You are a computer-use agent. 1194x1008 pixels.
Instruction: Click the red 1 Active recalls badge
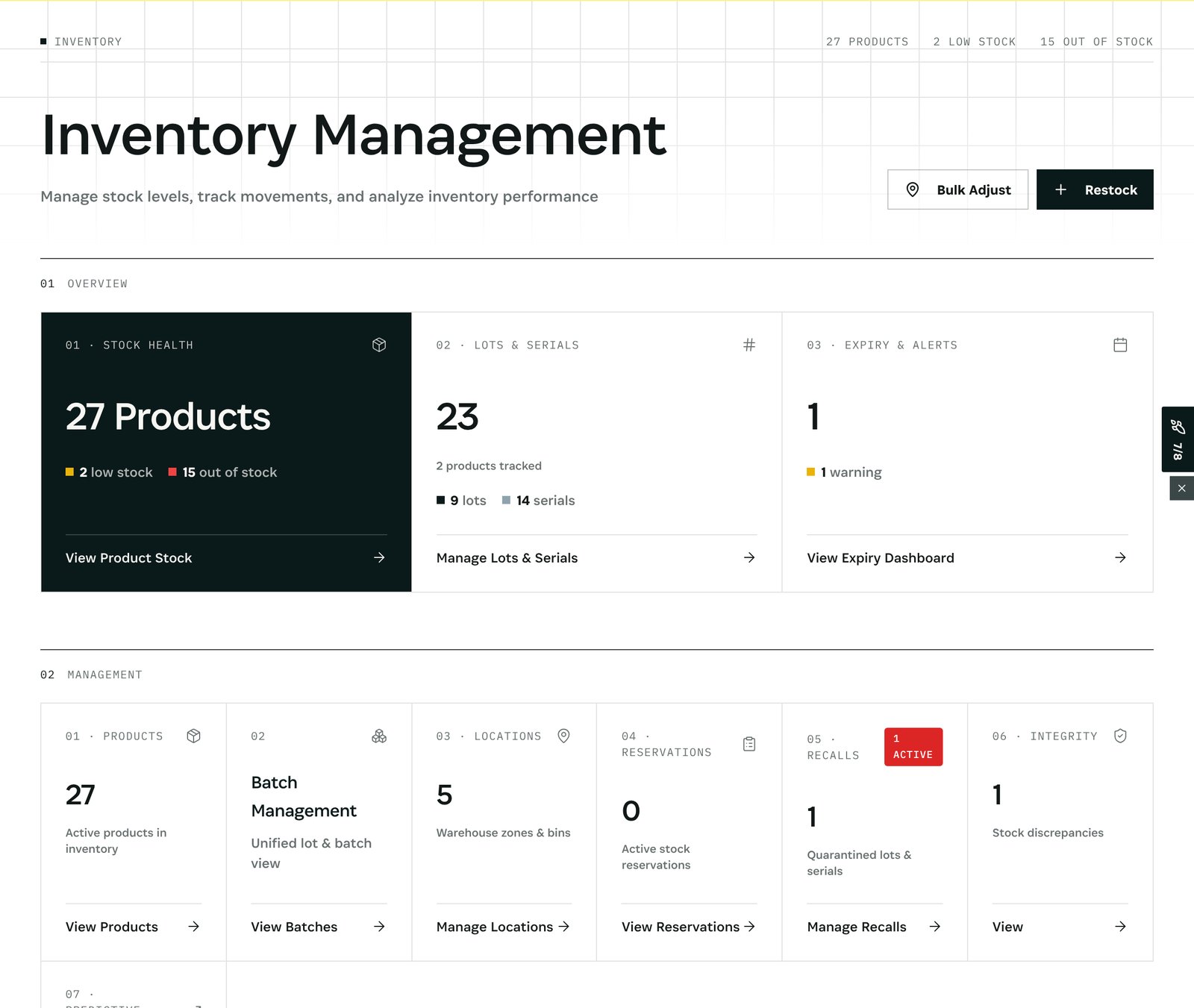(x=913, y=747)
